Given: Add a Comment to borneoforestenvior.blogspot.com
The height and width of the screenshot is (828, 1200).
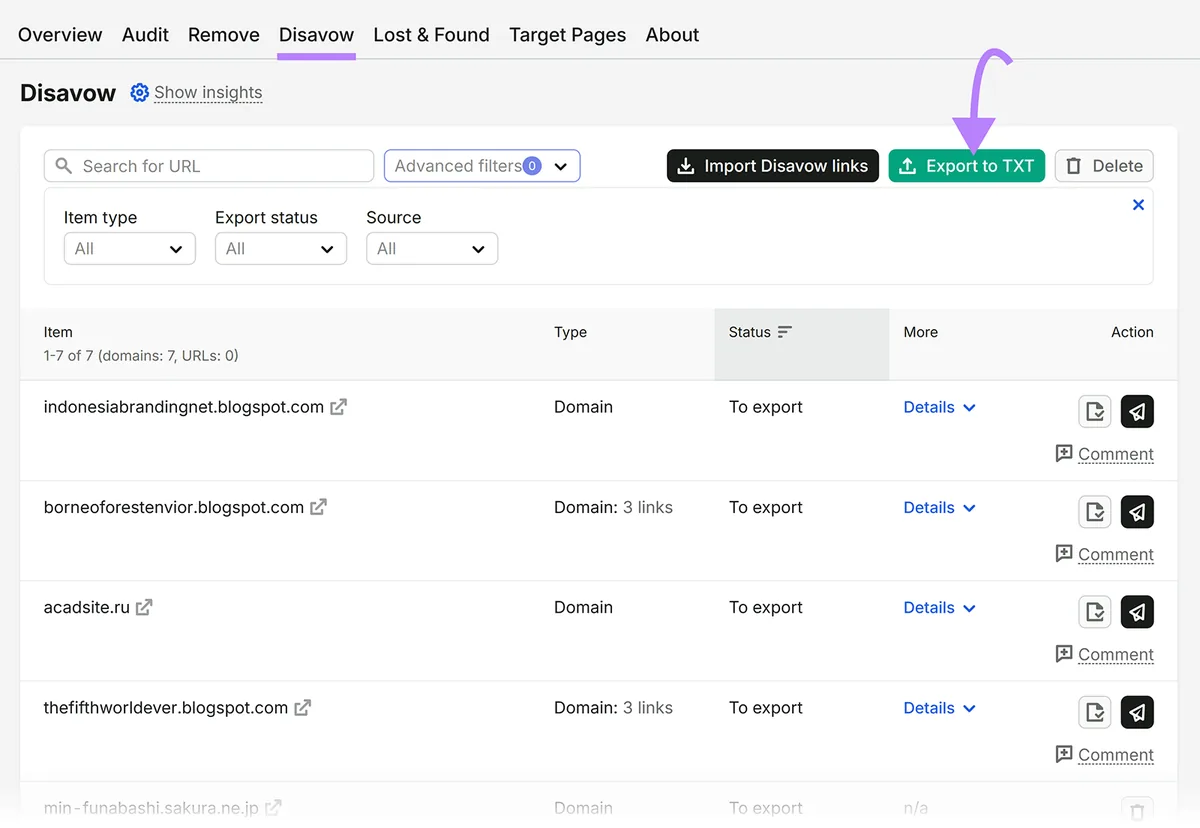Looking at the screenshot, I should tap(1105, 554).
